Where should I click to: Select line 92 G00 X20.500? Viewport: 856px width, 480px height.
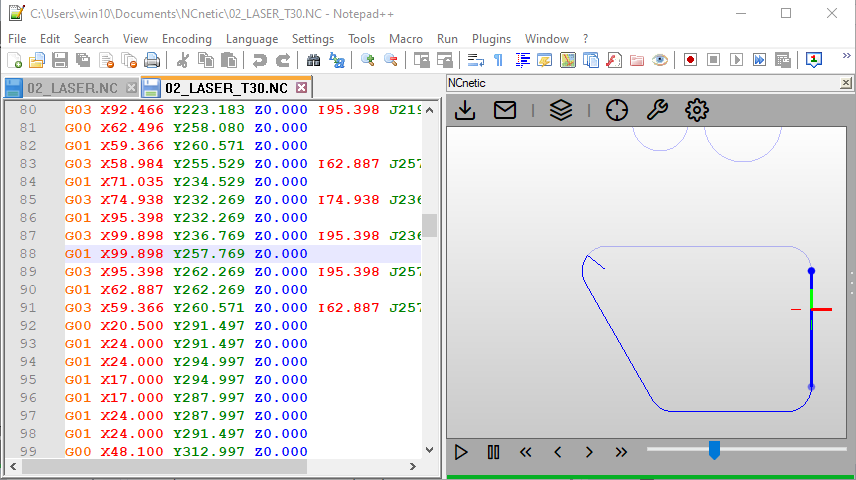(186, 326)
